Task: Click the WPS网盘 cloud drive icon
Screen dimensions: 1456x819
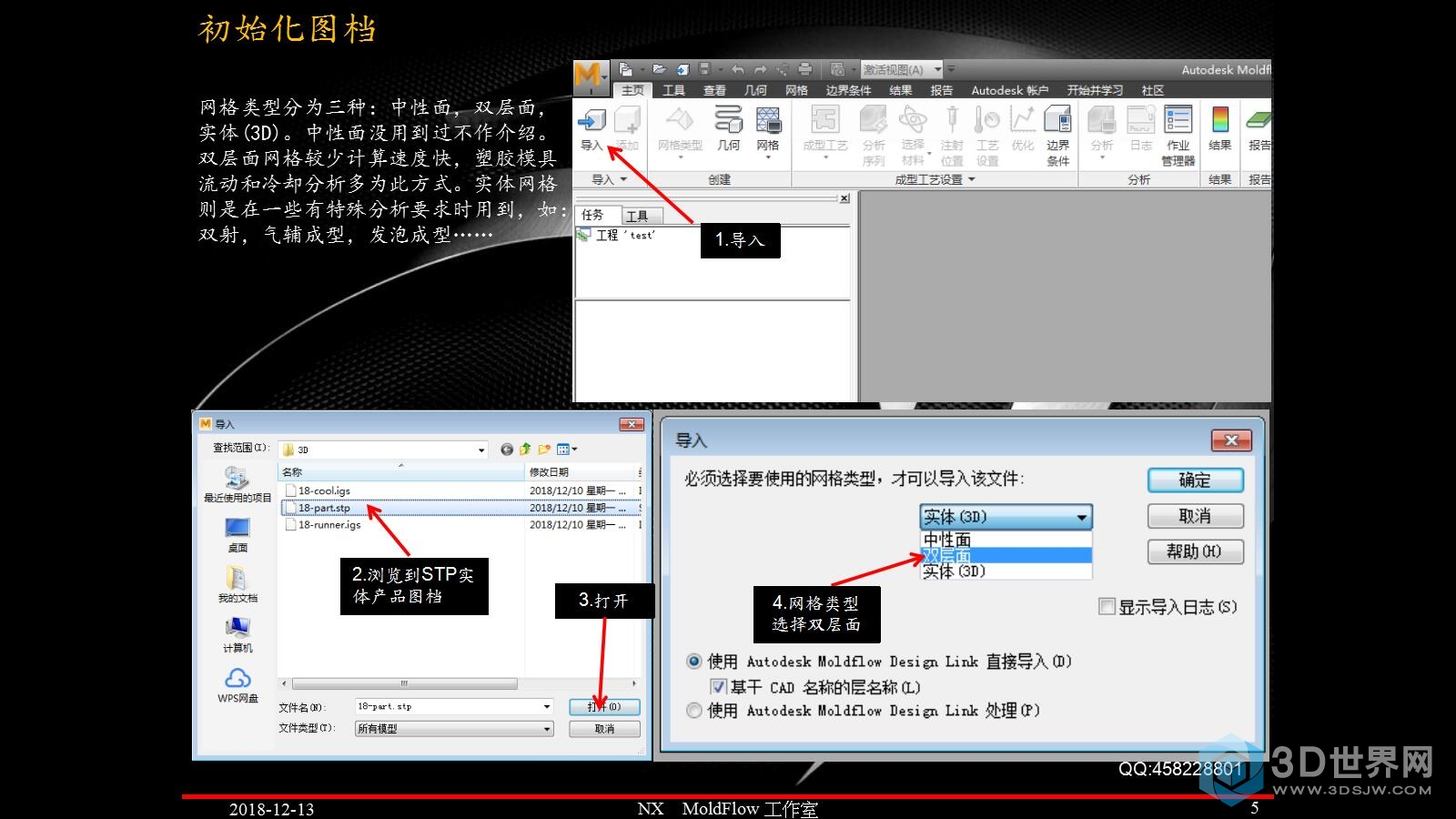Action: point(238,678)
